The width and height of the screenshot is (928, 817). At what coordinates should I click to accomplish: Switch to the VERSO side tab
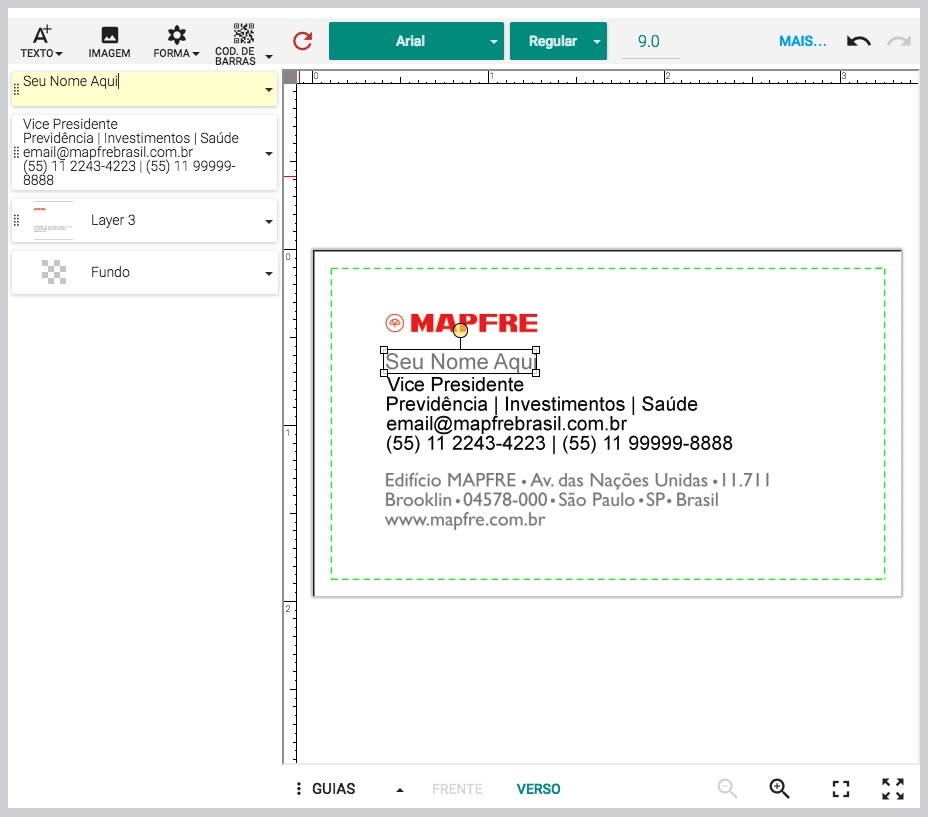[x=538, y=789]
